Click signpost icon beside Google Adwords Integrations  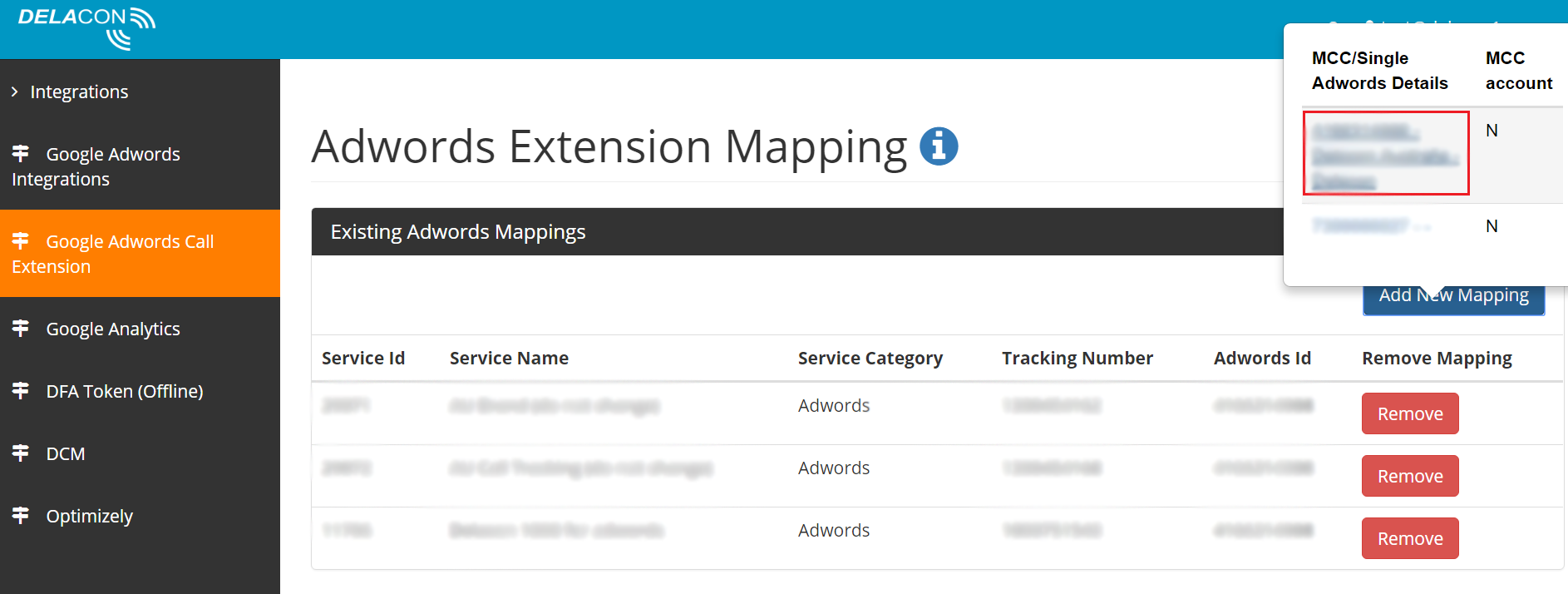(21, 153)
